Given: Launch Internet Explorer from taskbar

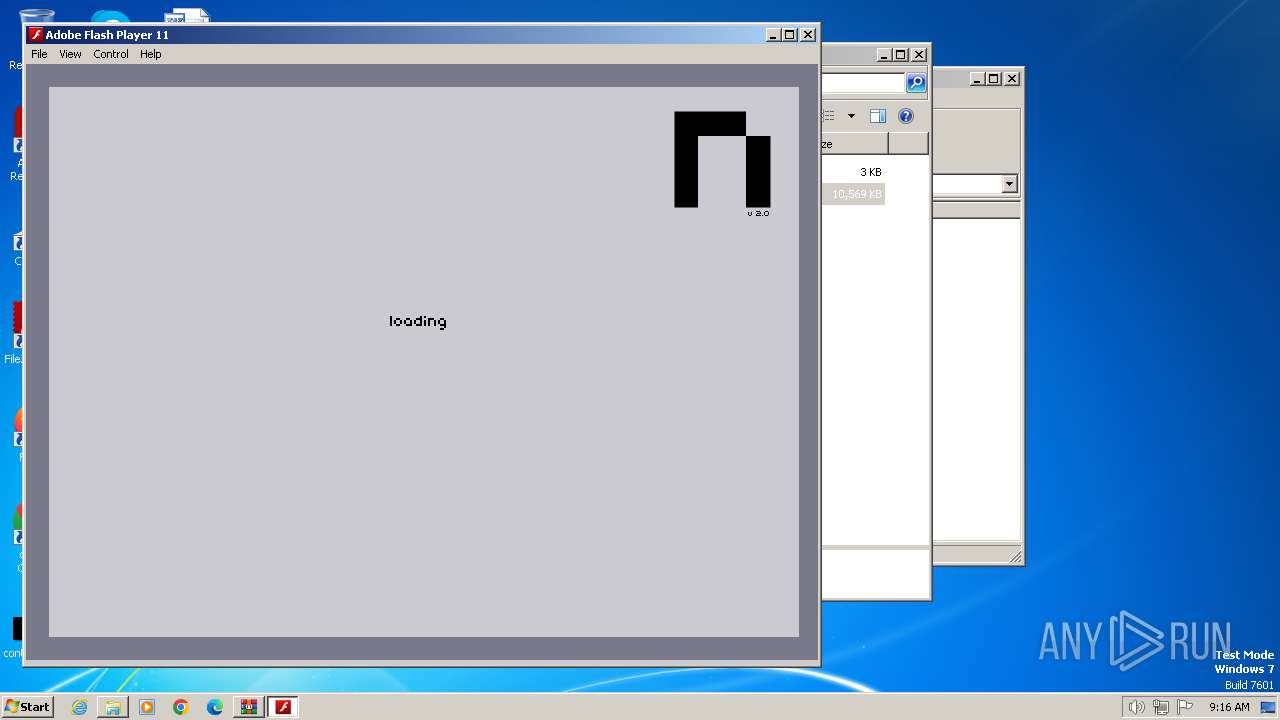Looking at the screenshot, I should click(79, 707).
